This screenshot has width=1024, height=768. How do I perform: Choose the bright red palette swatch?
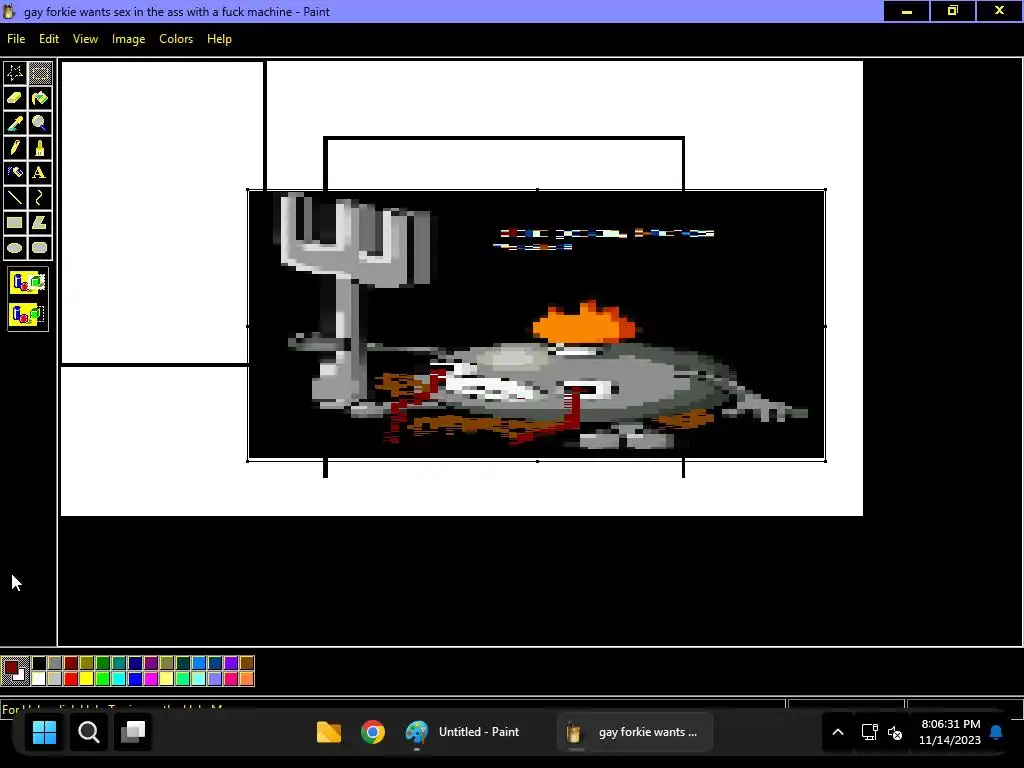click(x=71, y=679)
